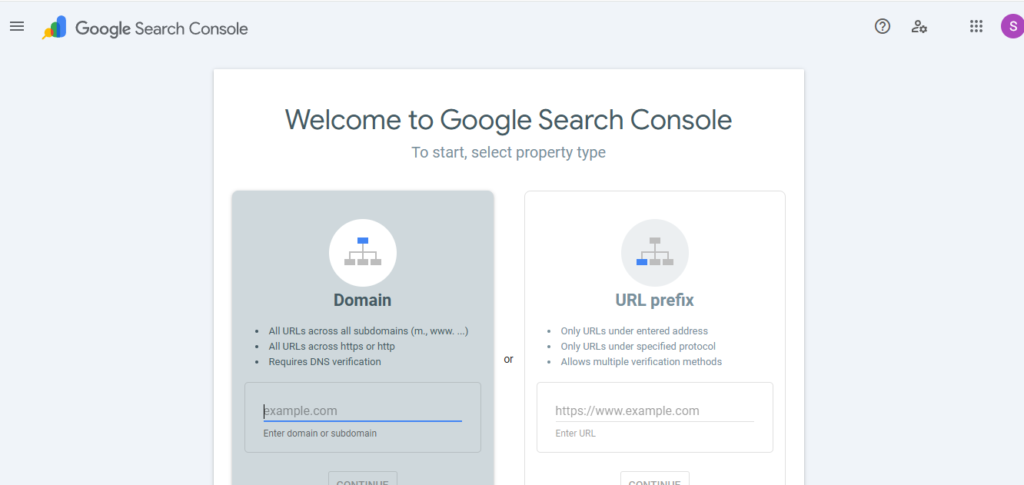
Task: Click the To start, select property type subtitle
Action: [508, 153]
